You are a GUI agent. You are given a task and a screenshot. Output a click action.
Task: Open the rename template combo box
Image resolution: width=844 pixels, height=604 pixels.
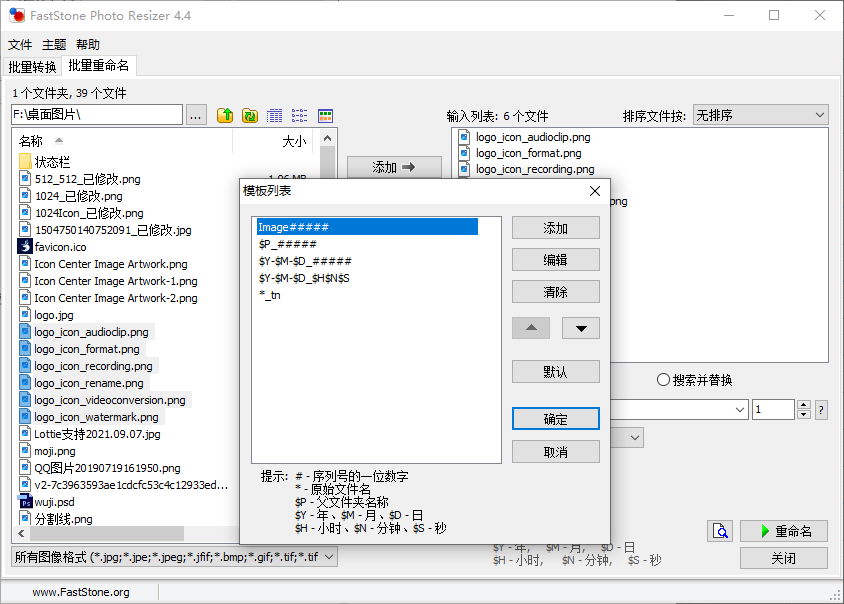740,410
